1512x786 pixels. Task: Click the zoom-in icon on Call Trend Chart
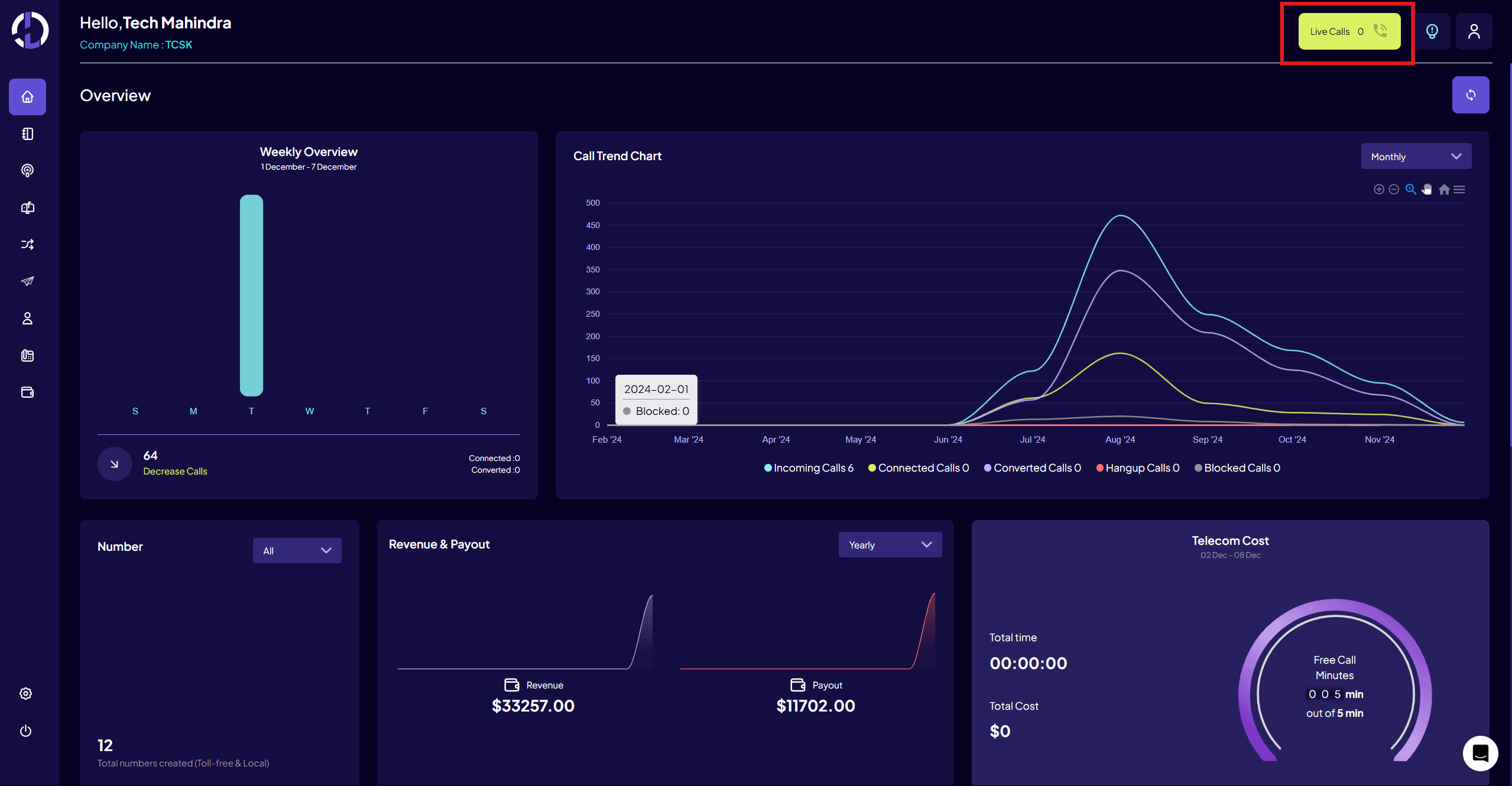[x=1379, y=189]
